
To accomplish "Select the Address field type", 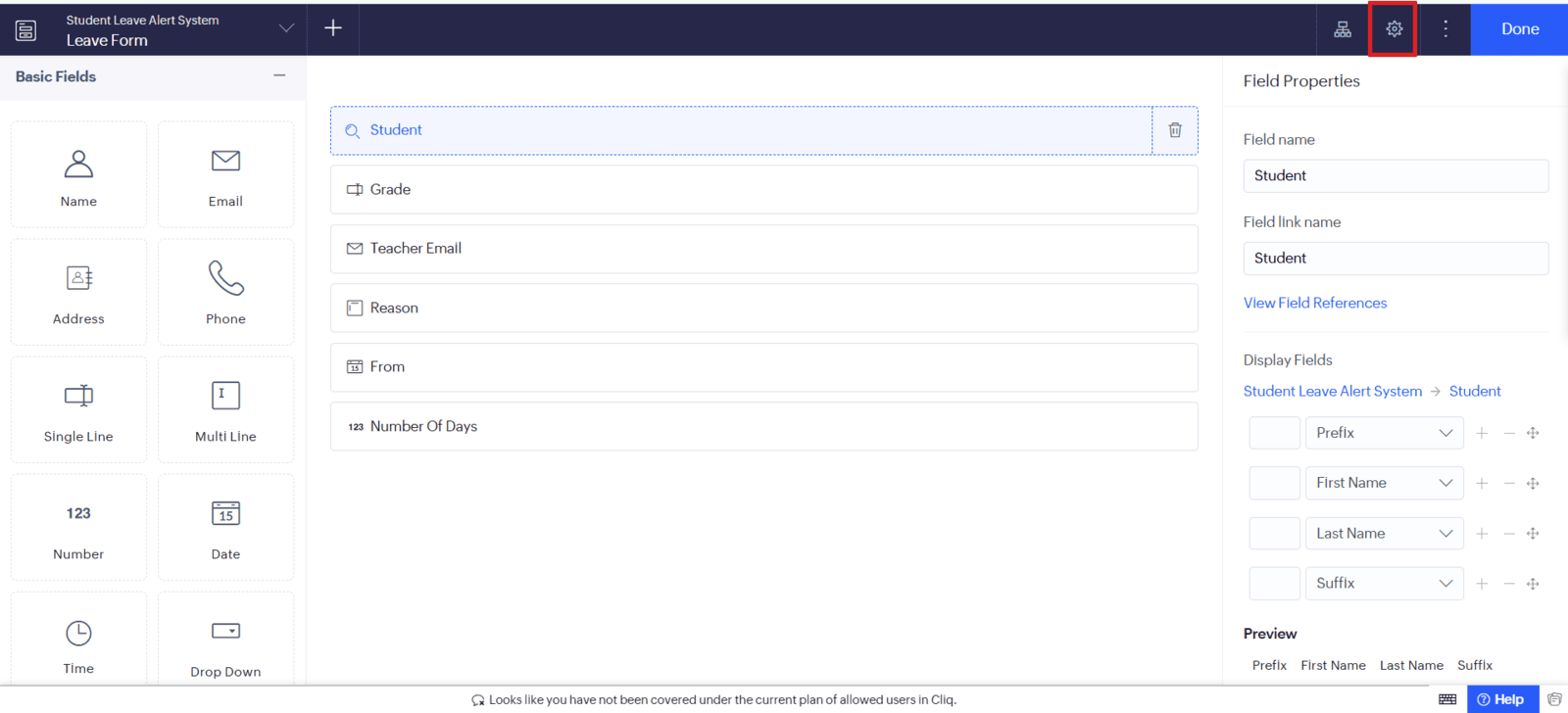I will tap(78, 292).
